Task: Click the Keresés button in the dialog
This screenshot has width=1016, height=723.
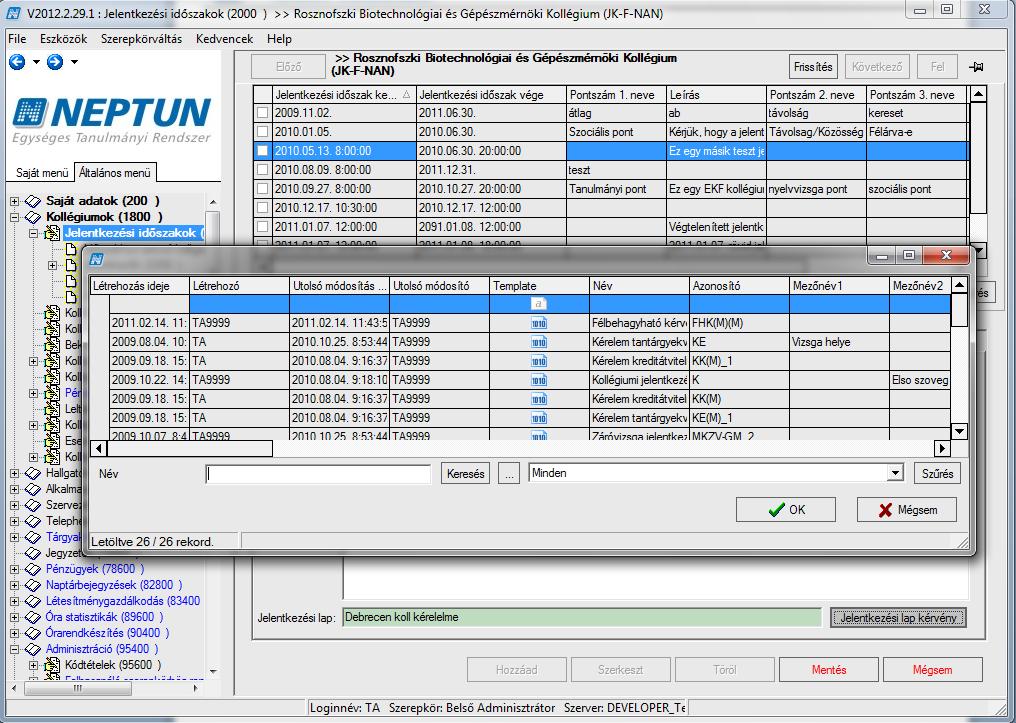Action: tap(465, 474)
